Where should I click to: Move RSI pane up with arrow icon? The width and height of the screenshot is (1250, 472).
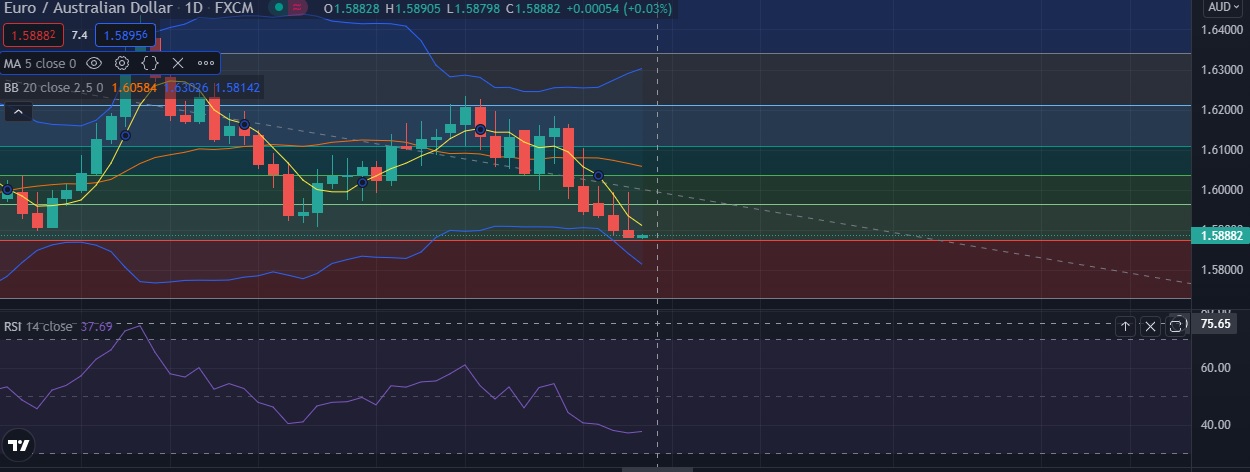(1125, 326)
